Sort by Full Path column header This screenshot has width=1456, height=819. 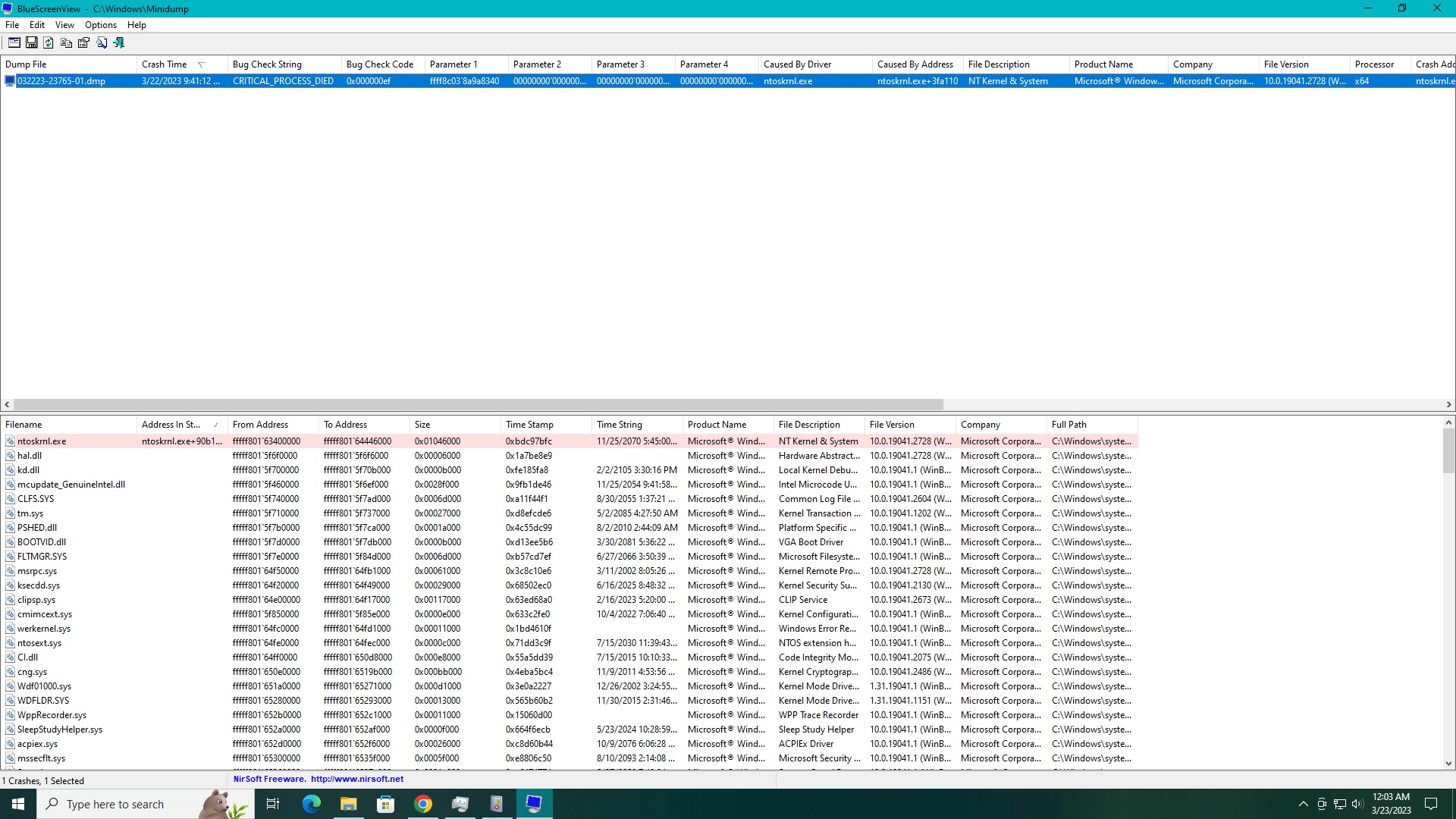coord(1092,425)
